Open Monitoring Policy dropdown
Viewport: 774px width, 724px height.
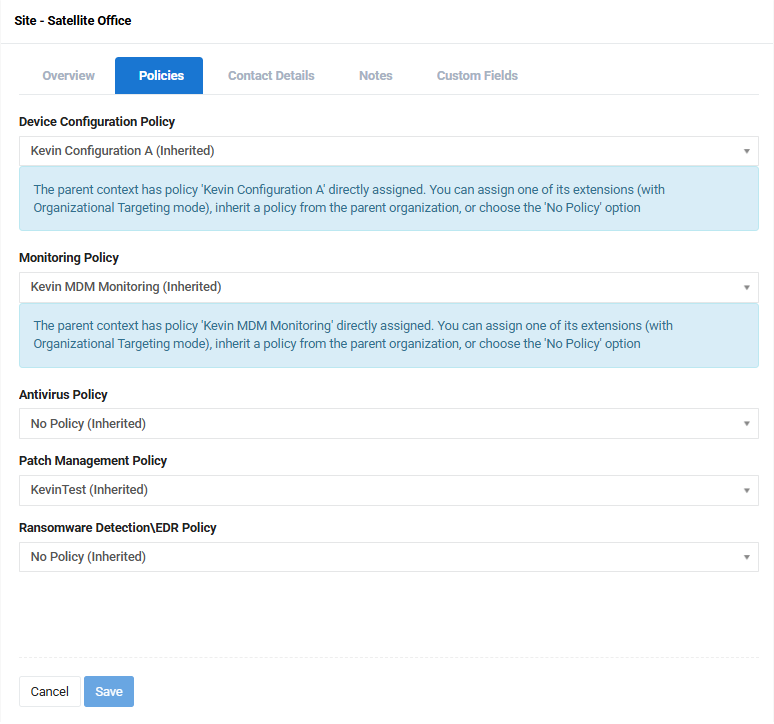pyautogui.click(x=388, y=287)
